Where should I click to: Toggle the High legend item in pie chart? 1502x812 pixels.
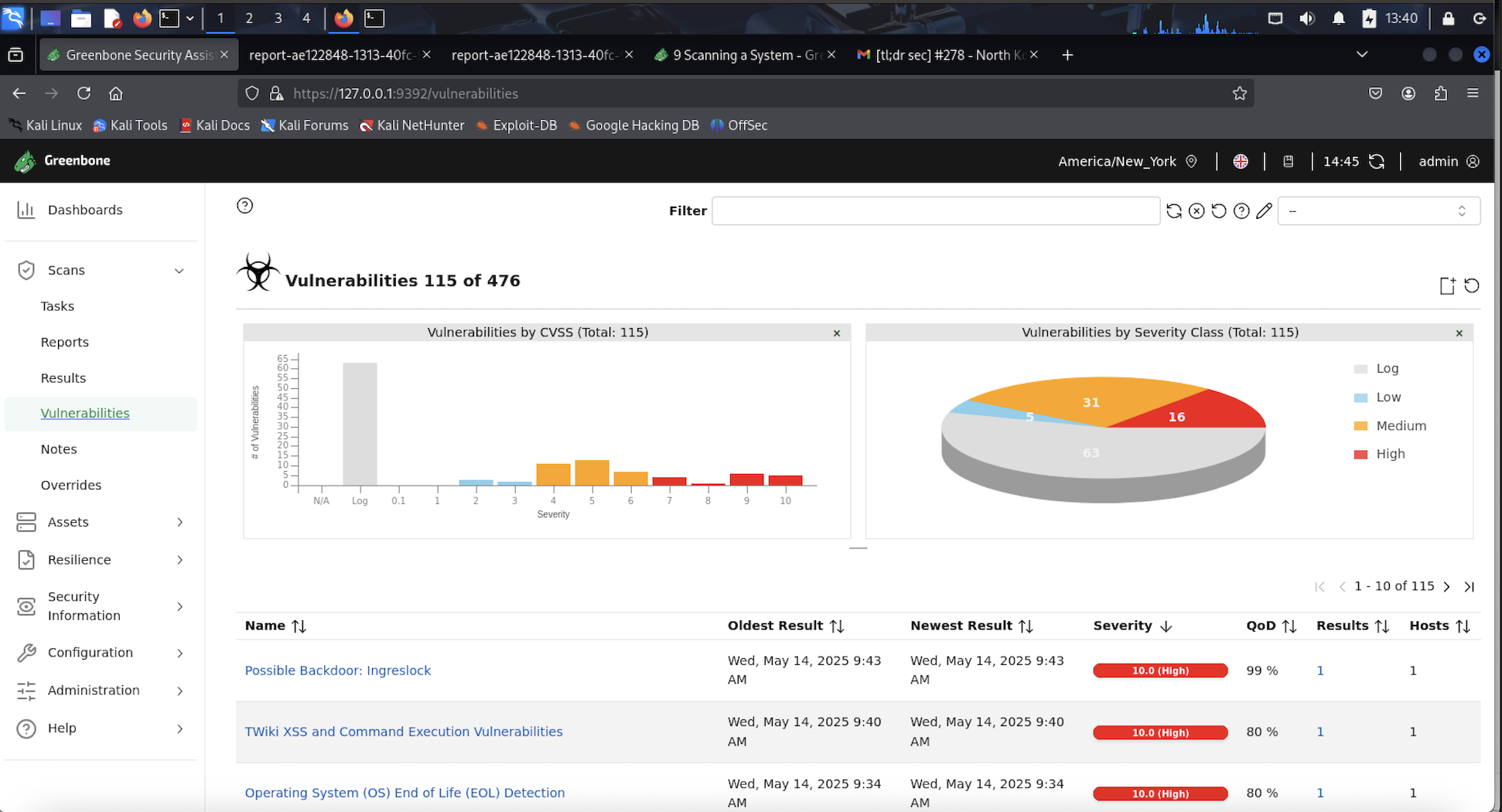(1389, 454)
